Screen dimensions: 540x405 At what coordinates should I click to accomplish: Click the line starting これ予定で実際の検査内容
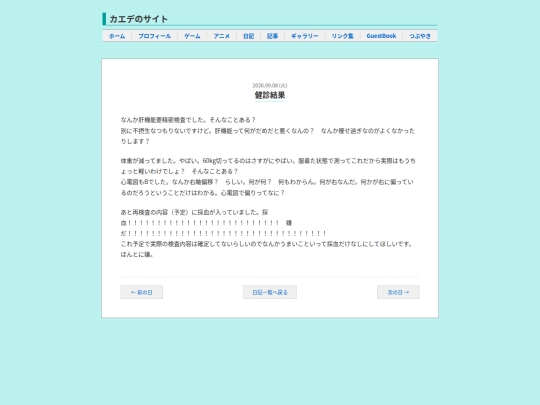267,244
